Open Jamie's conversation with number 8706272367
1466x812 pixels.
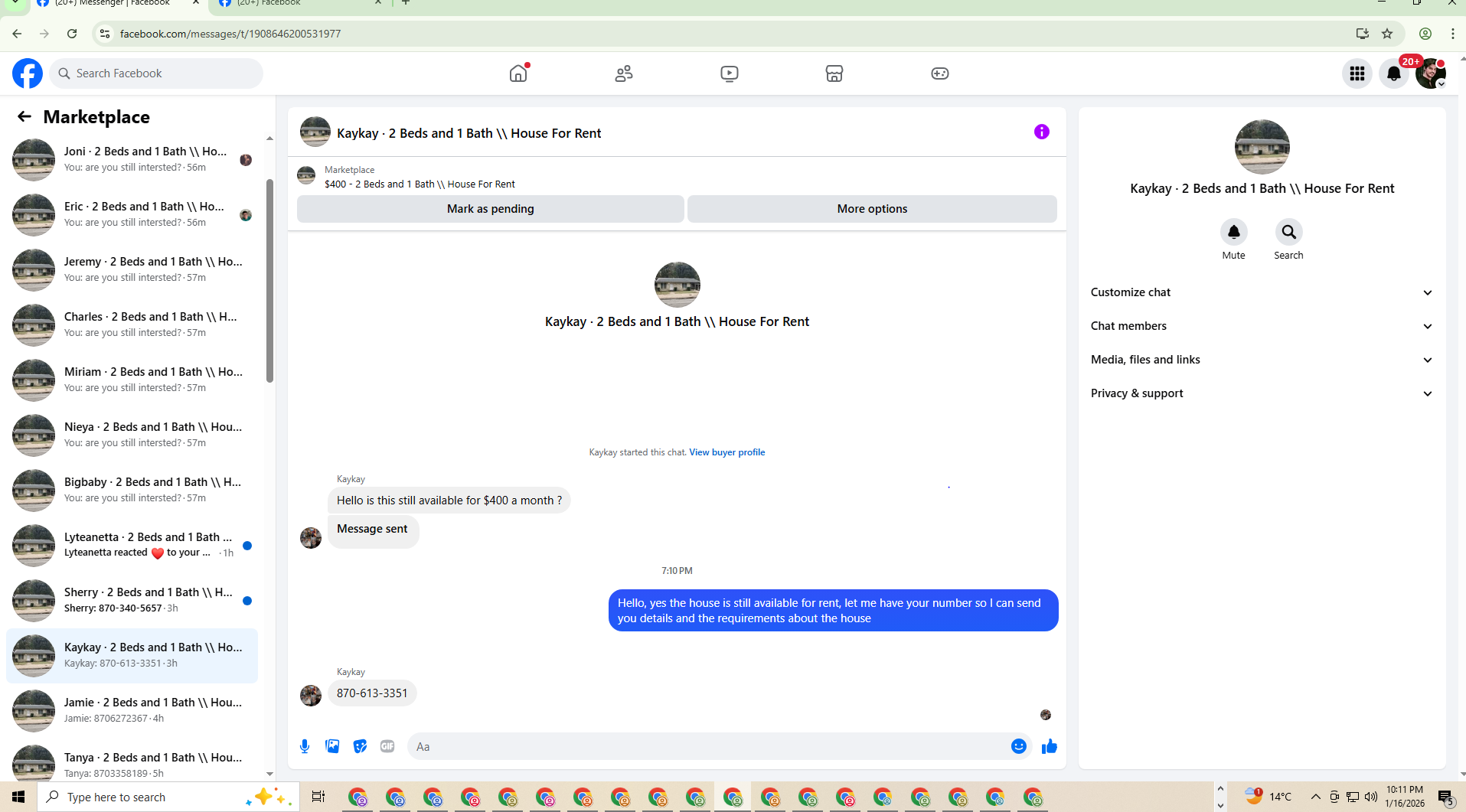pyautogui.click(x=132, y=710)
